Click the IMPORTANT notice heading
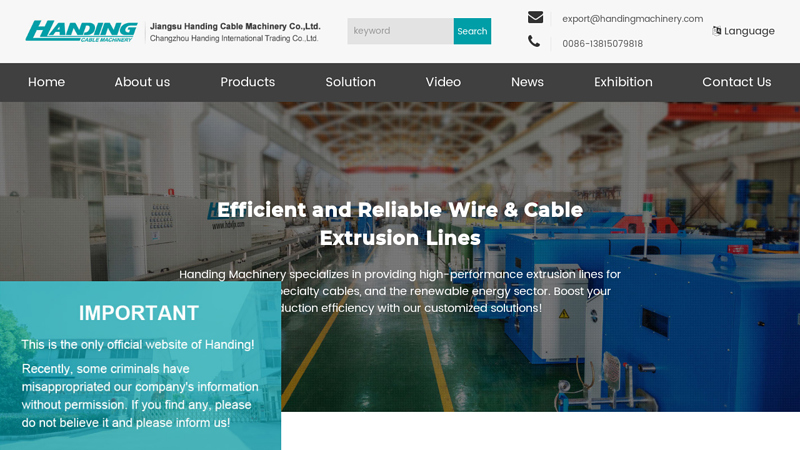This screenshot has width=800, height=450. pyautogui.click(x=139, y=313)
